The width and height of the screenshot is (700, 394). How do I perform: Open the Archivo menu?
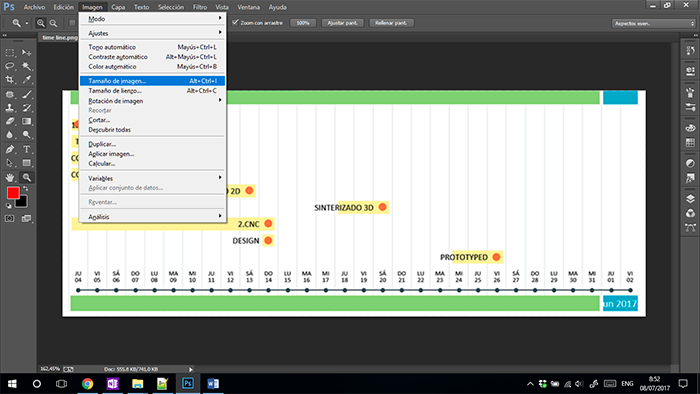[x=34, y=7]
